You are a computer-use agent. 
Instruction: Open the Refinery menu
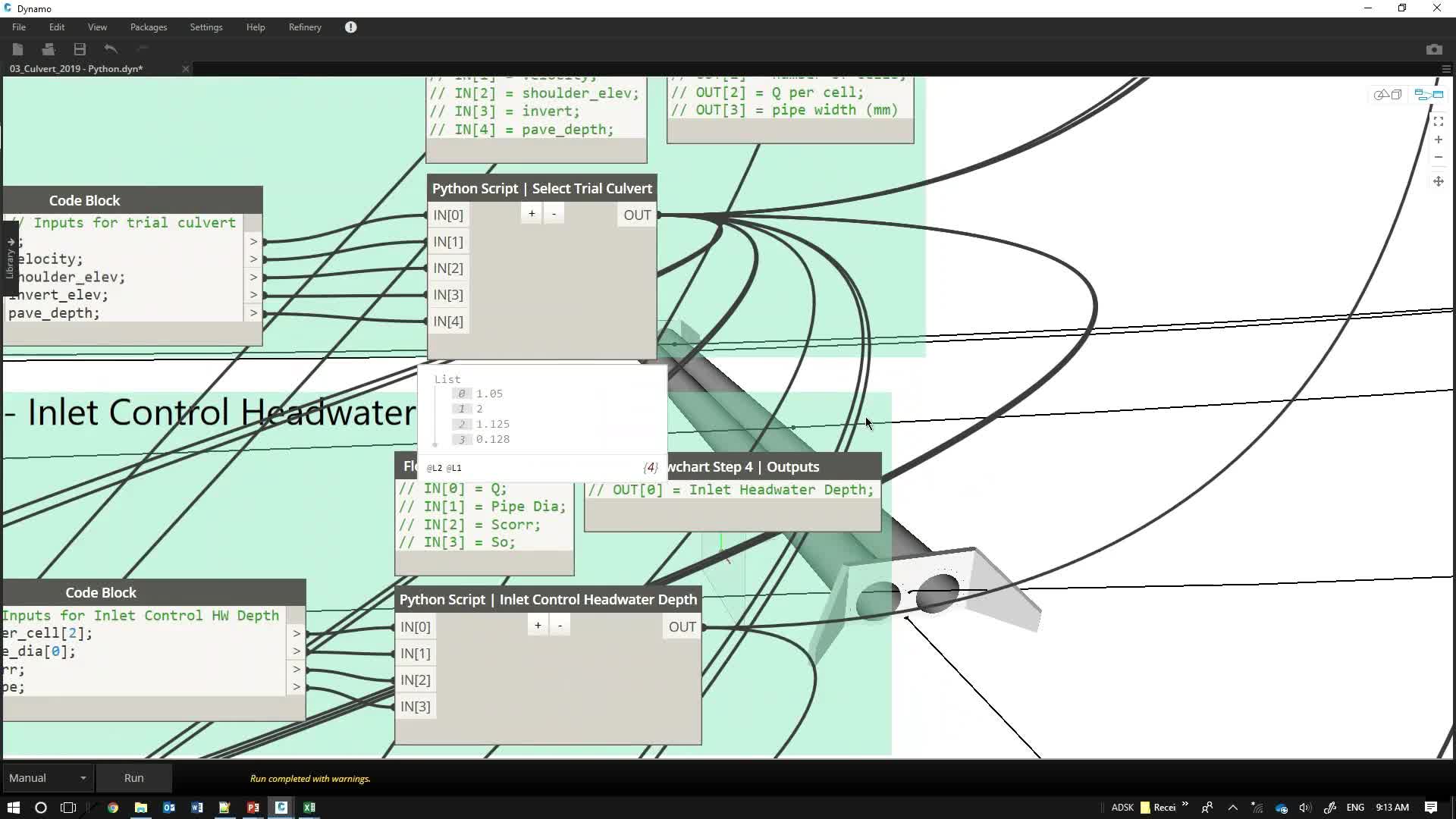click(304, 27)
